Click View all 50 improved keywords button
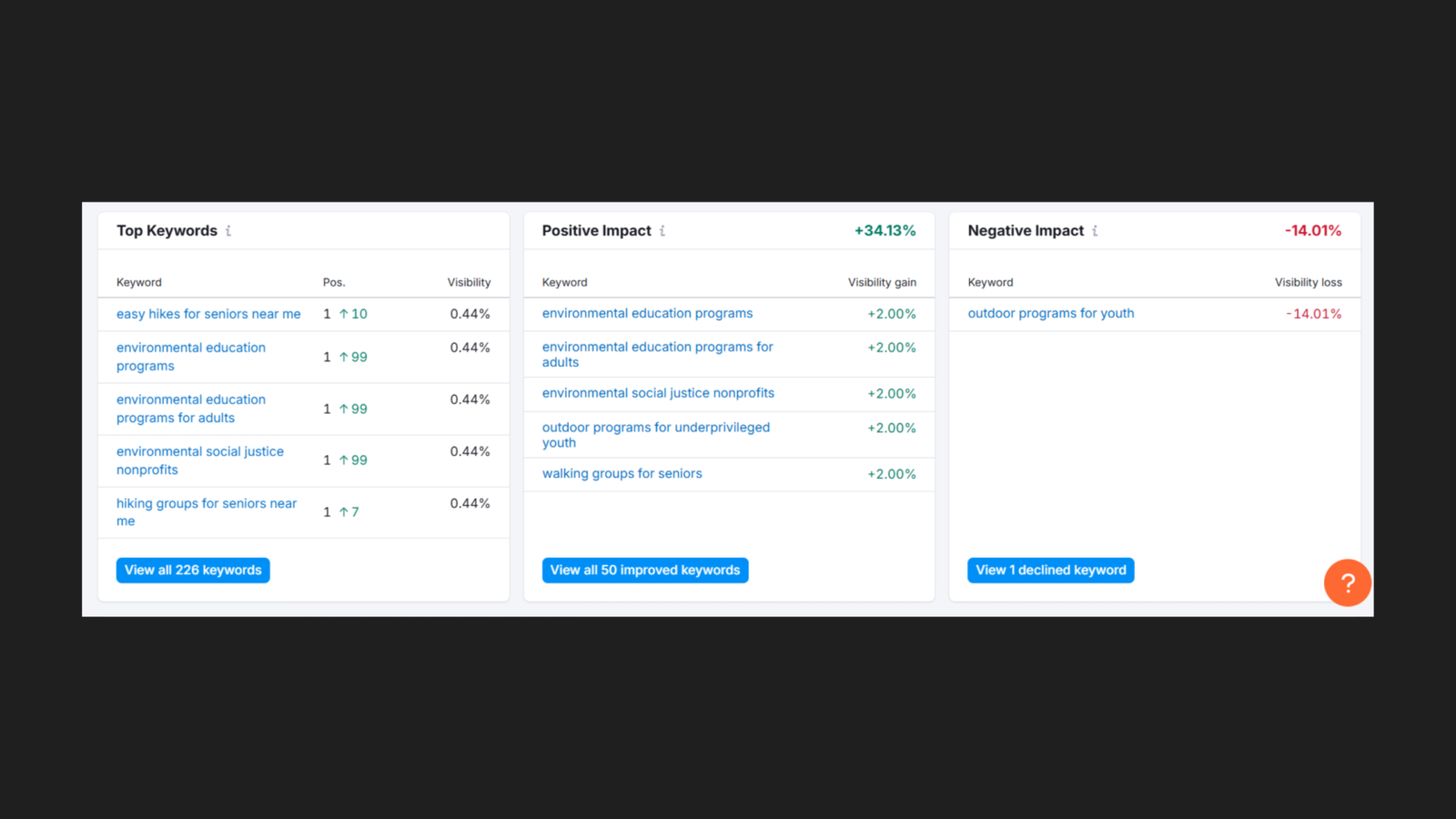Viewport: 1456px width, 819px height. [645, 571]
